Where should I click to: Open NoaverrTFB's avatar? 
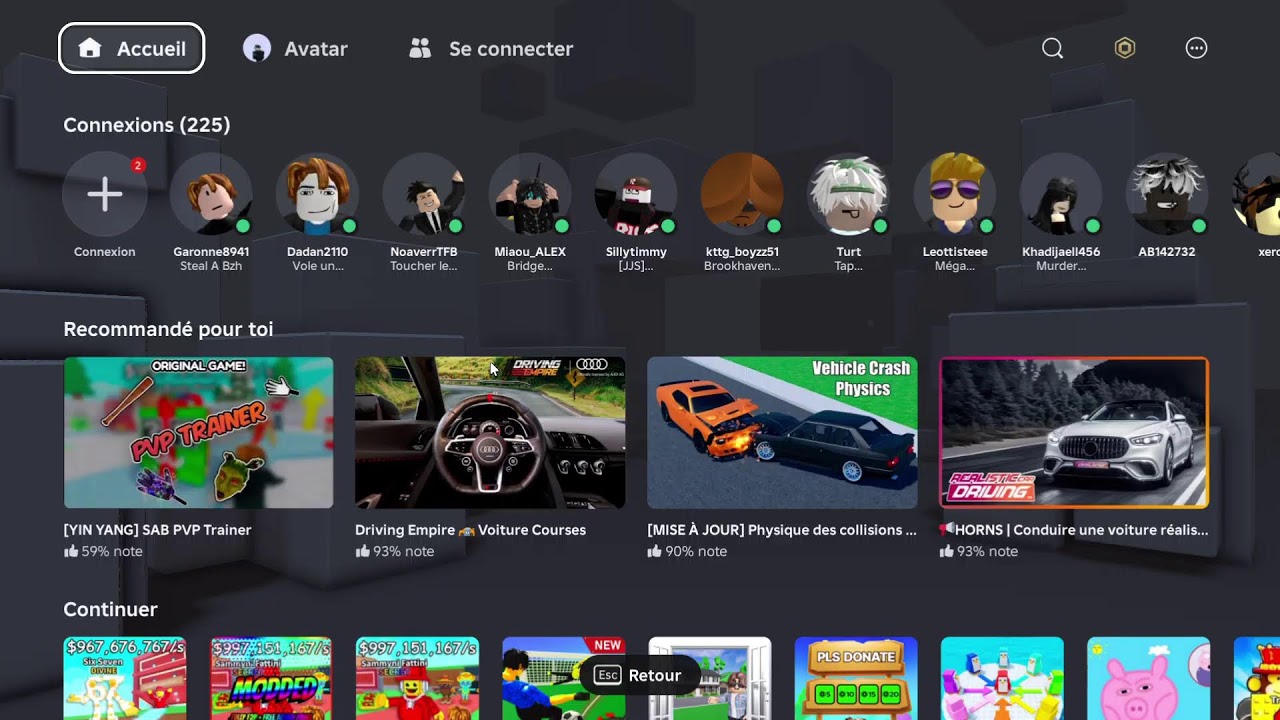424,195
